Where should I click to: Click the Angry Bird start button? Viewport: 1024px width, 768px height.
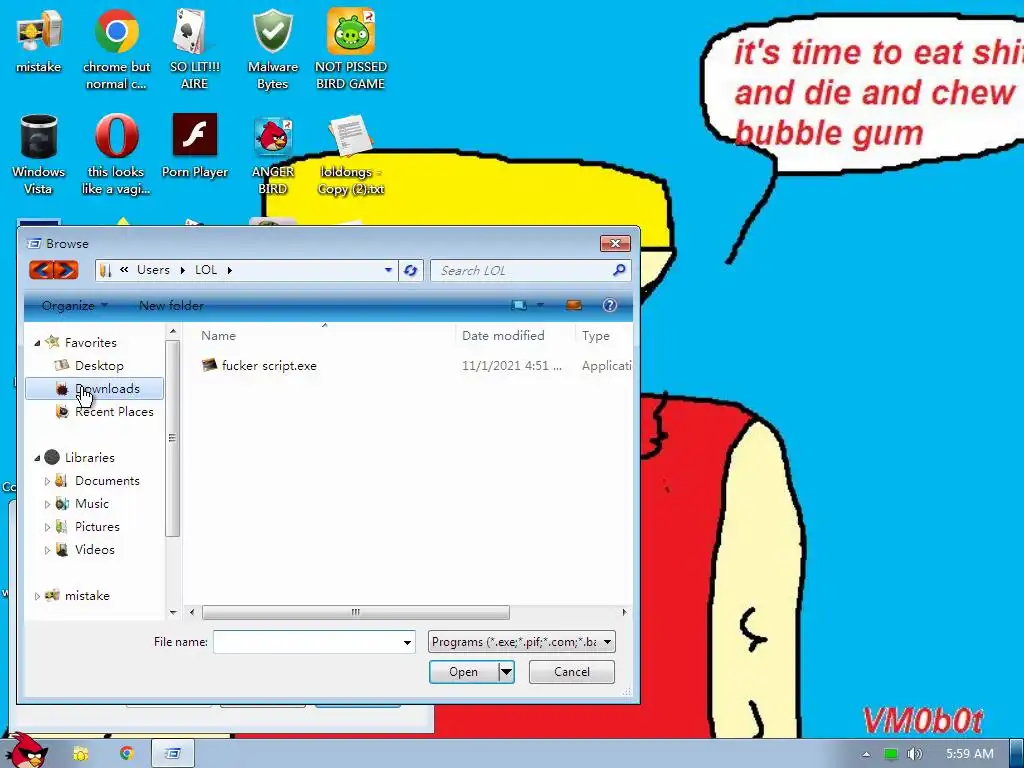(25, 750)
